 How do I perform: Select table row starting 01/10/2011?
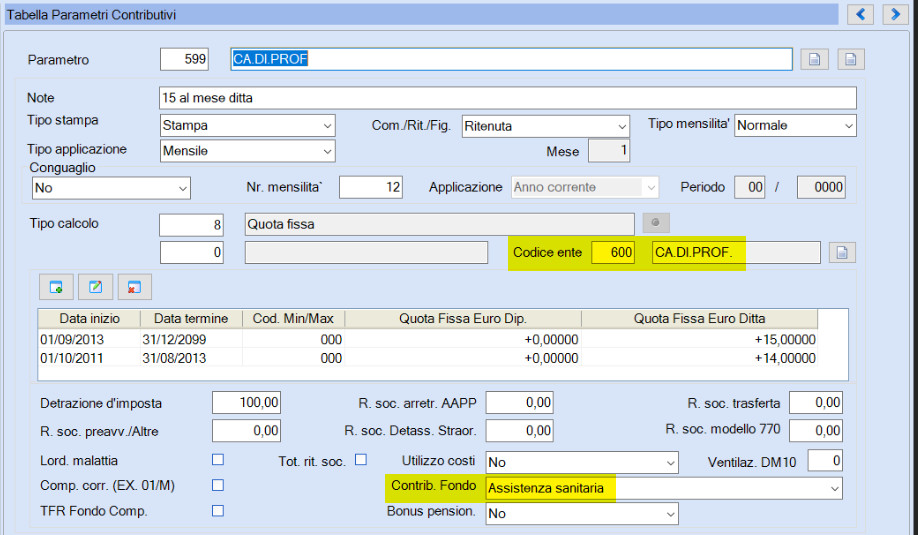(x=428, y=358)
